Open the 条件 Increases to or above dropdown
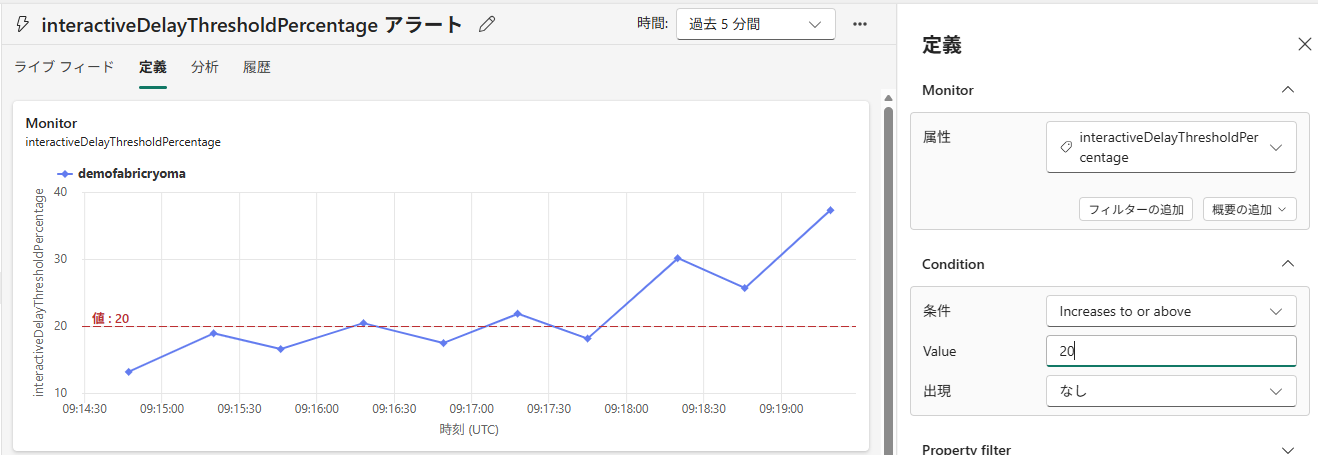Screen dimensions: 1318x455 (x=1171, y=311)
